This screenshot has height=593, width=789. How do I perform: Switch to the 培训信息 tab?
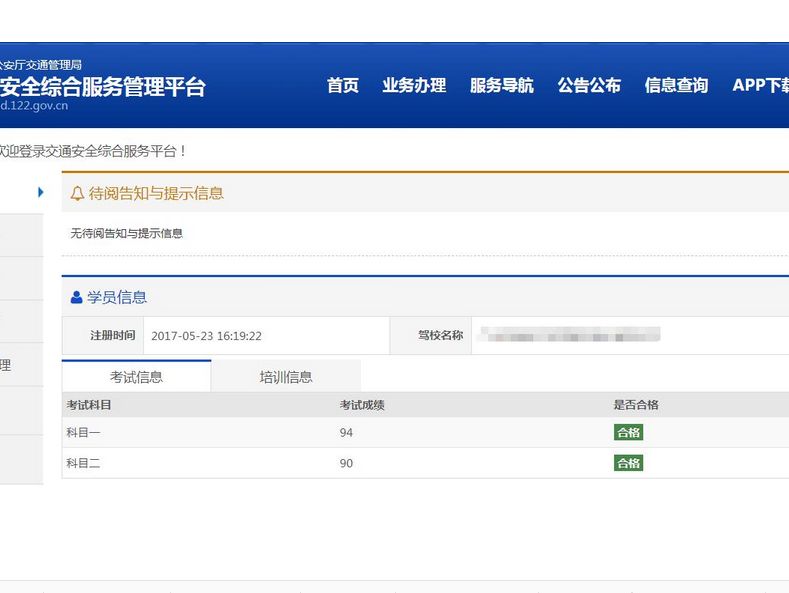[x=286, y=377]
